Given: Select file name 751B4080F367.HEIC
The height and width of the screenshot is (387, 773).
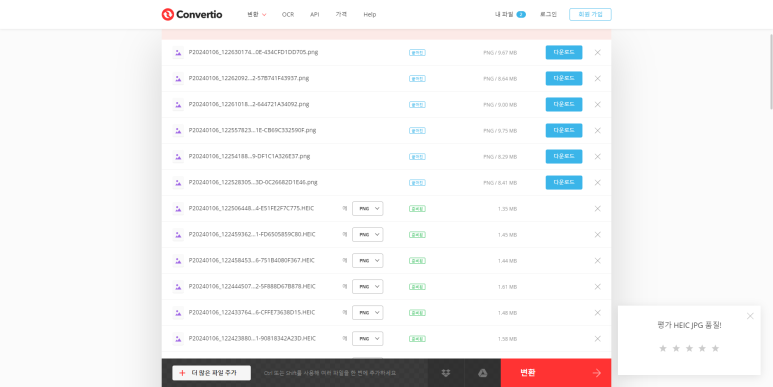Looking at the screenshot, I should 251,260.
